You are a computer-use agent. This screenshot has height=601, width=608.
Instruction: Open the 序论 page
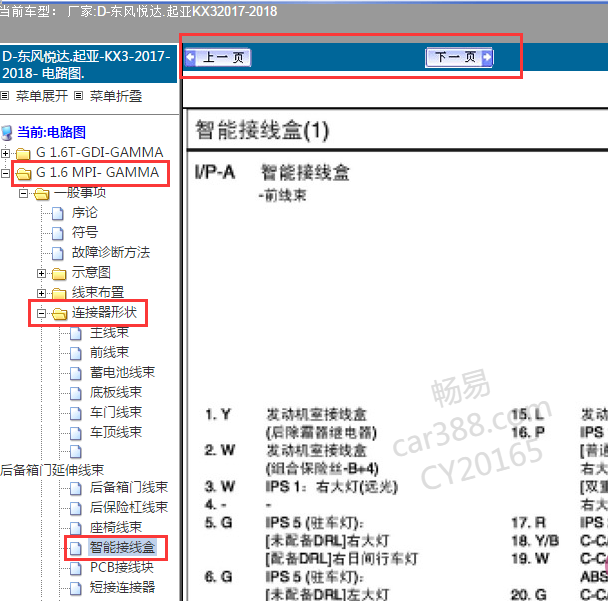pos(85,212)
